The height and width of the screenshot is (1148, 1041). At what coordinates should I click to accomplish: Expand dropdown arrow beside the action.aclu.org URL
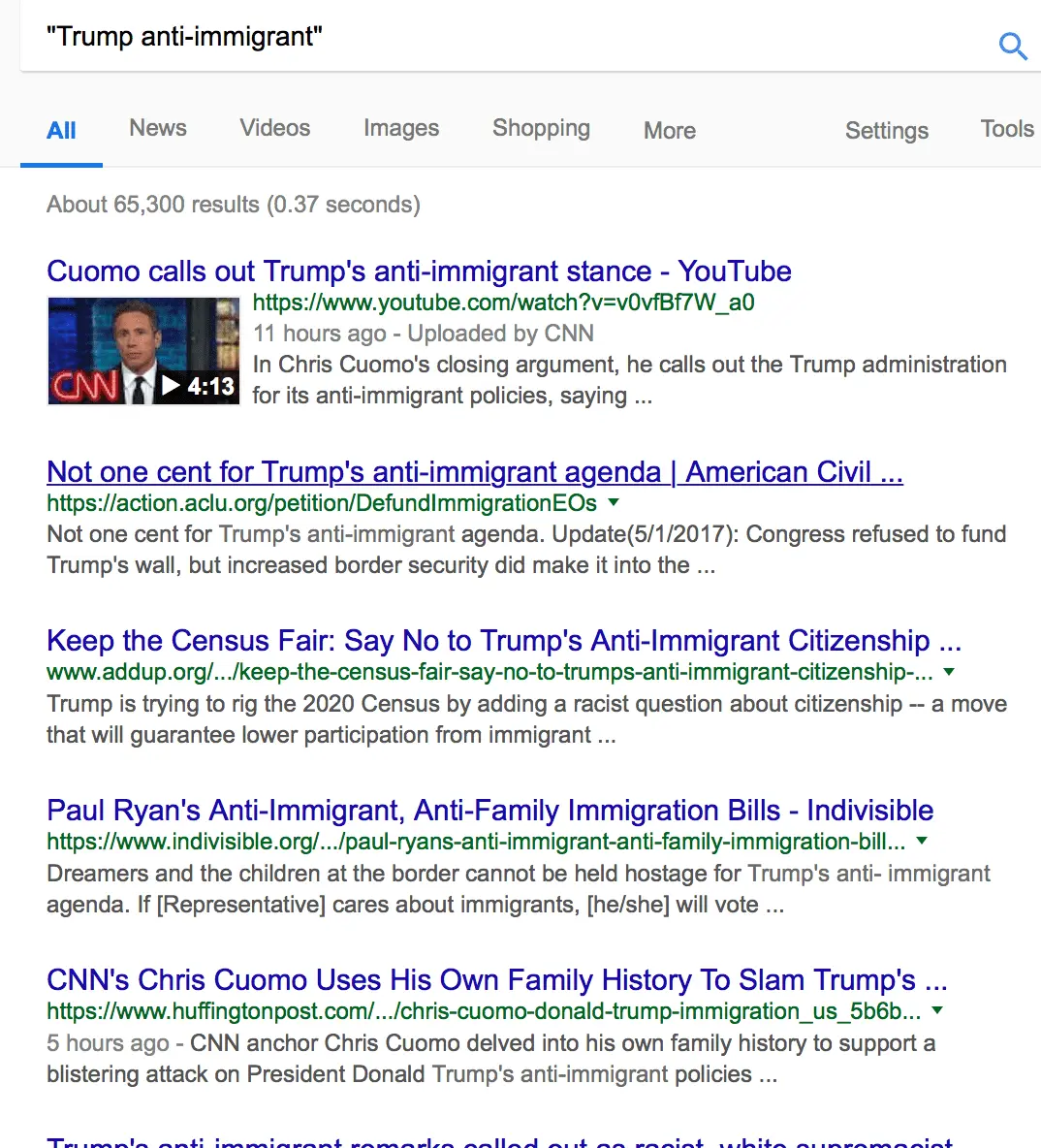click(x=614, y=502)
